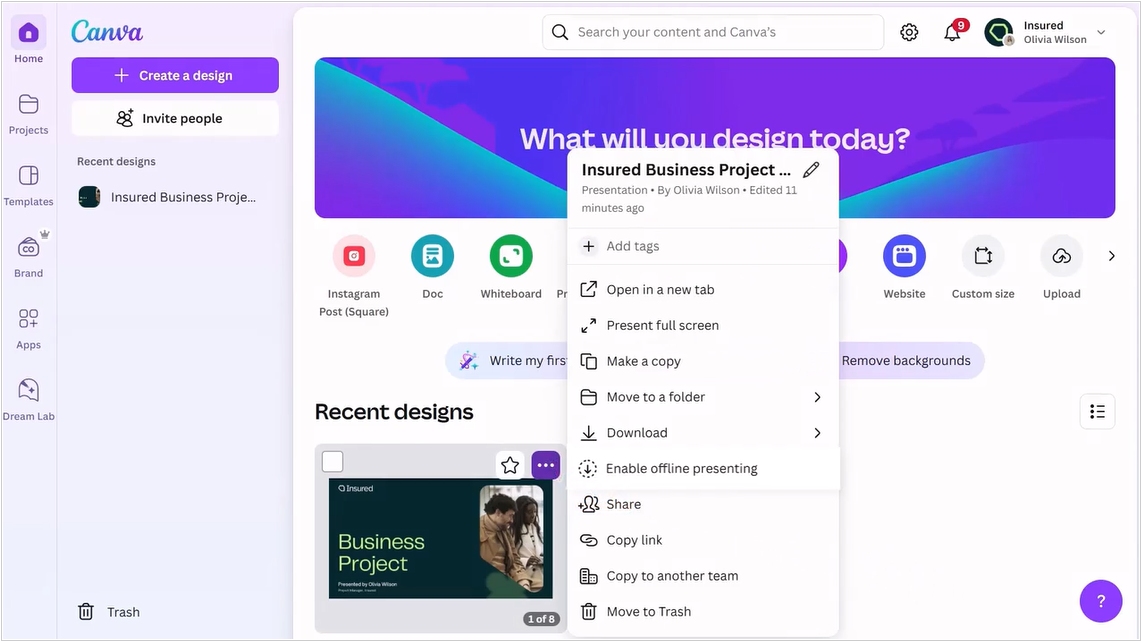Screen dimensions: 1141x641
Task: Choose Move to Trash in context menu
Action: click(648, 611)
